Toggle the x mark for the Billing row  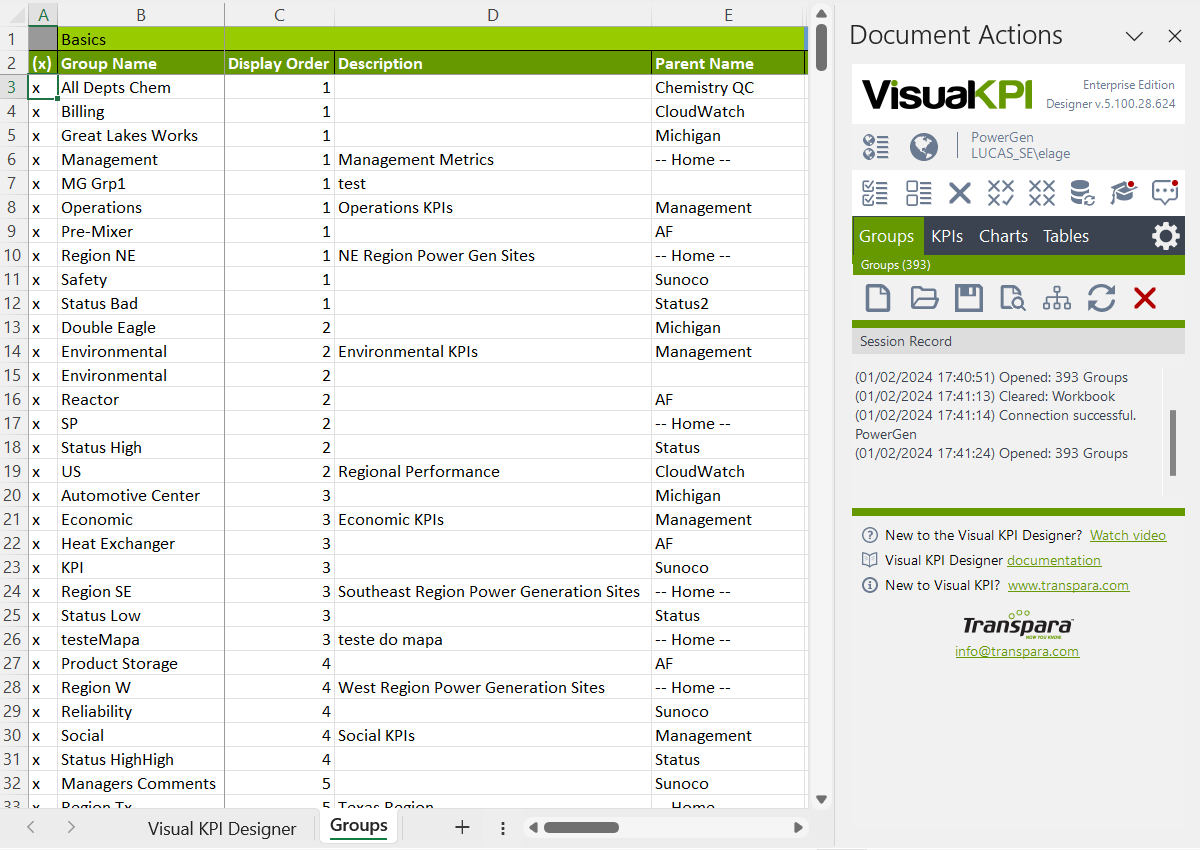pos(37,112)
